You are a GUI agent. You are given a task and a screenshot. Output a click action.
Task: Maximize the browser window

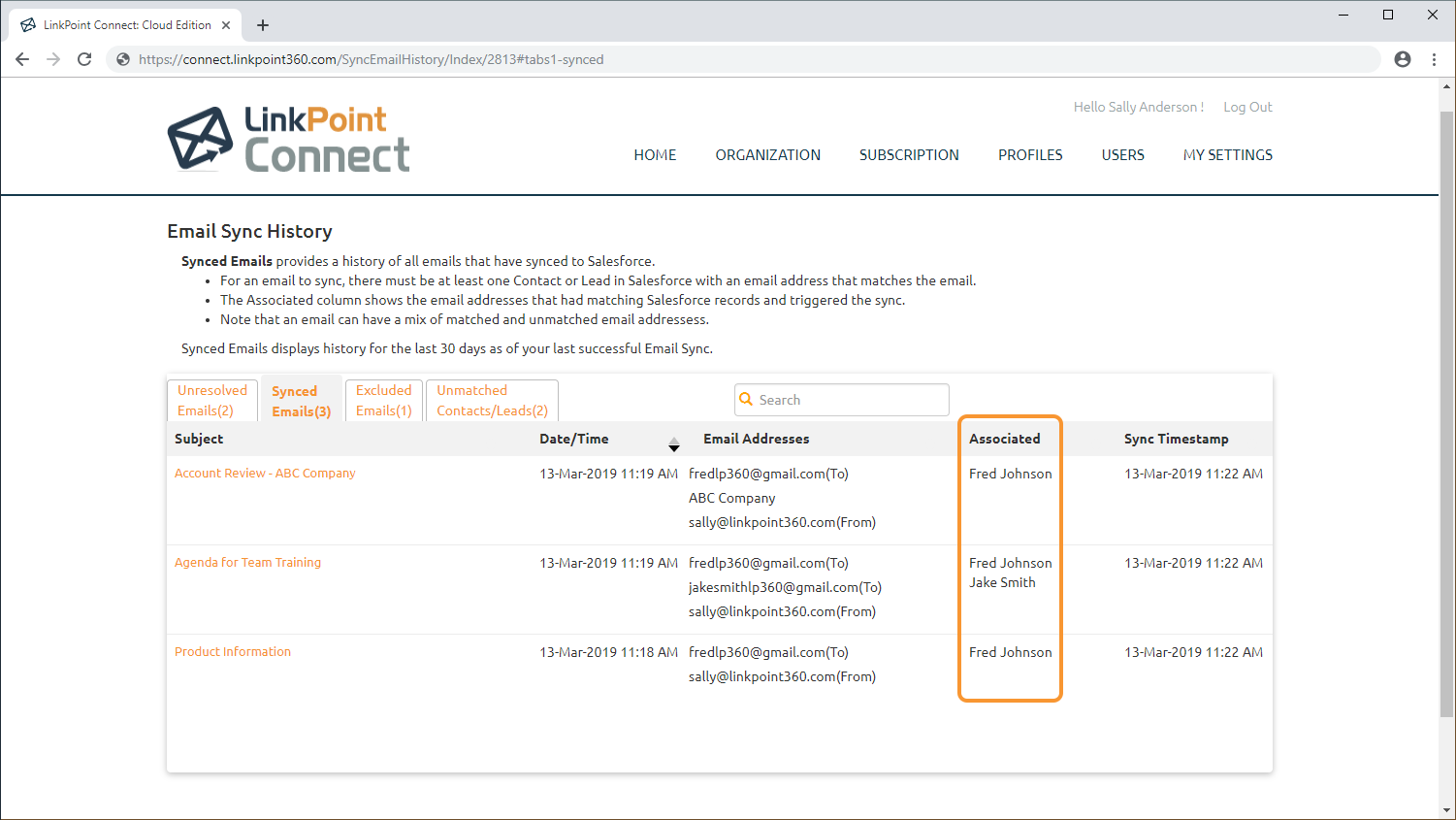1388,15
